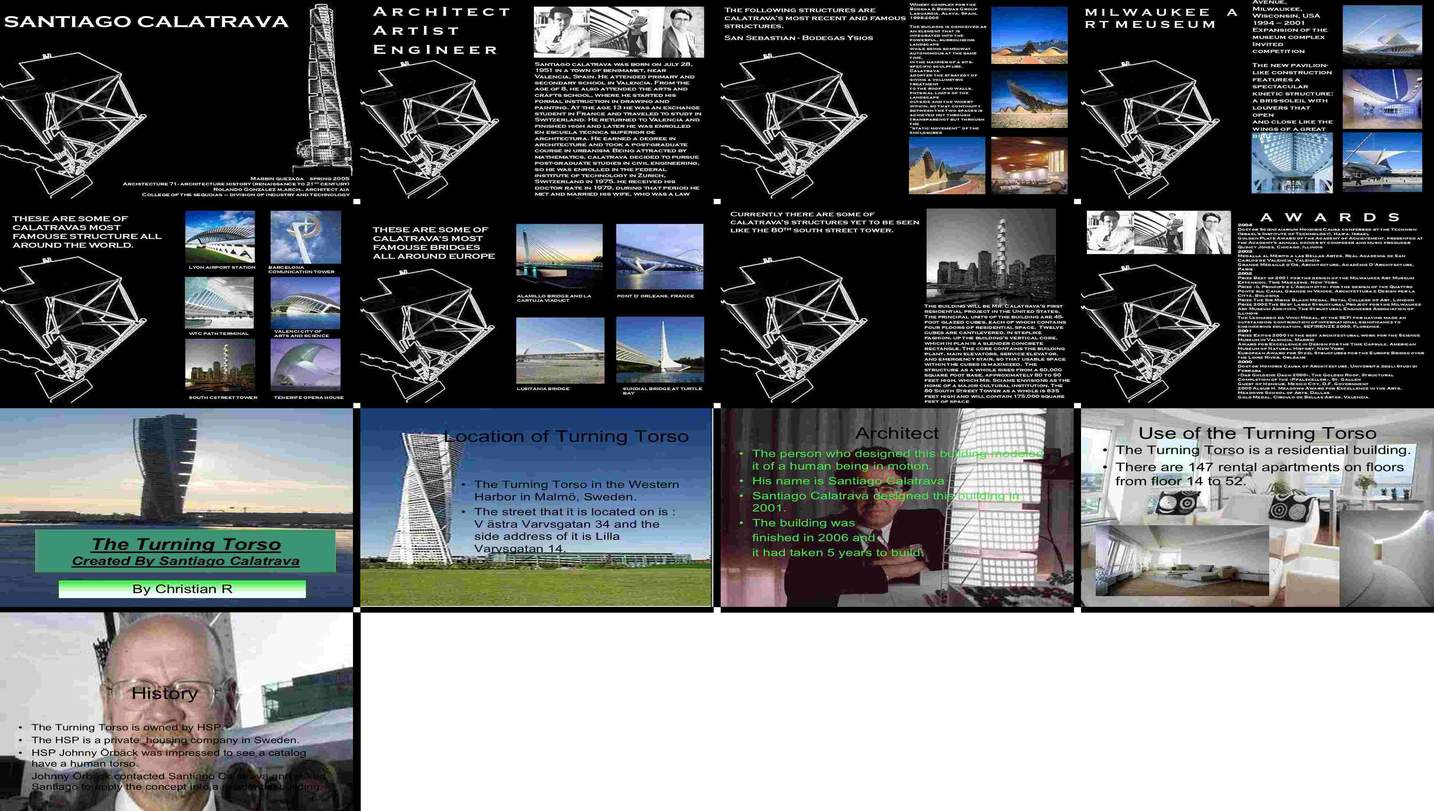Viewport: 1434px width, 811px height.
Task: Select the Architect Artist Engineer biography slide
Action: pyautogui.click(x=537, y=100)
